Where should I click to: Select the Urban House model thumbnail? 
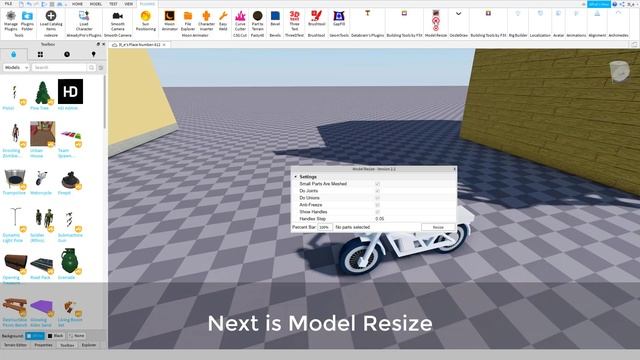click(42, 134)
